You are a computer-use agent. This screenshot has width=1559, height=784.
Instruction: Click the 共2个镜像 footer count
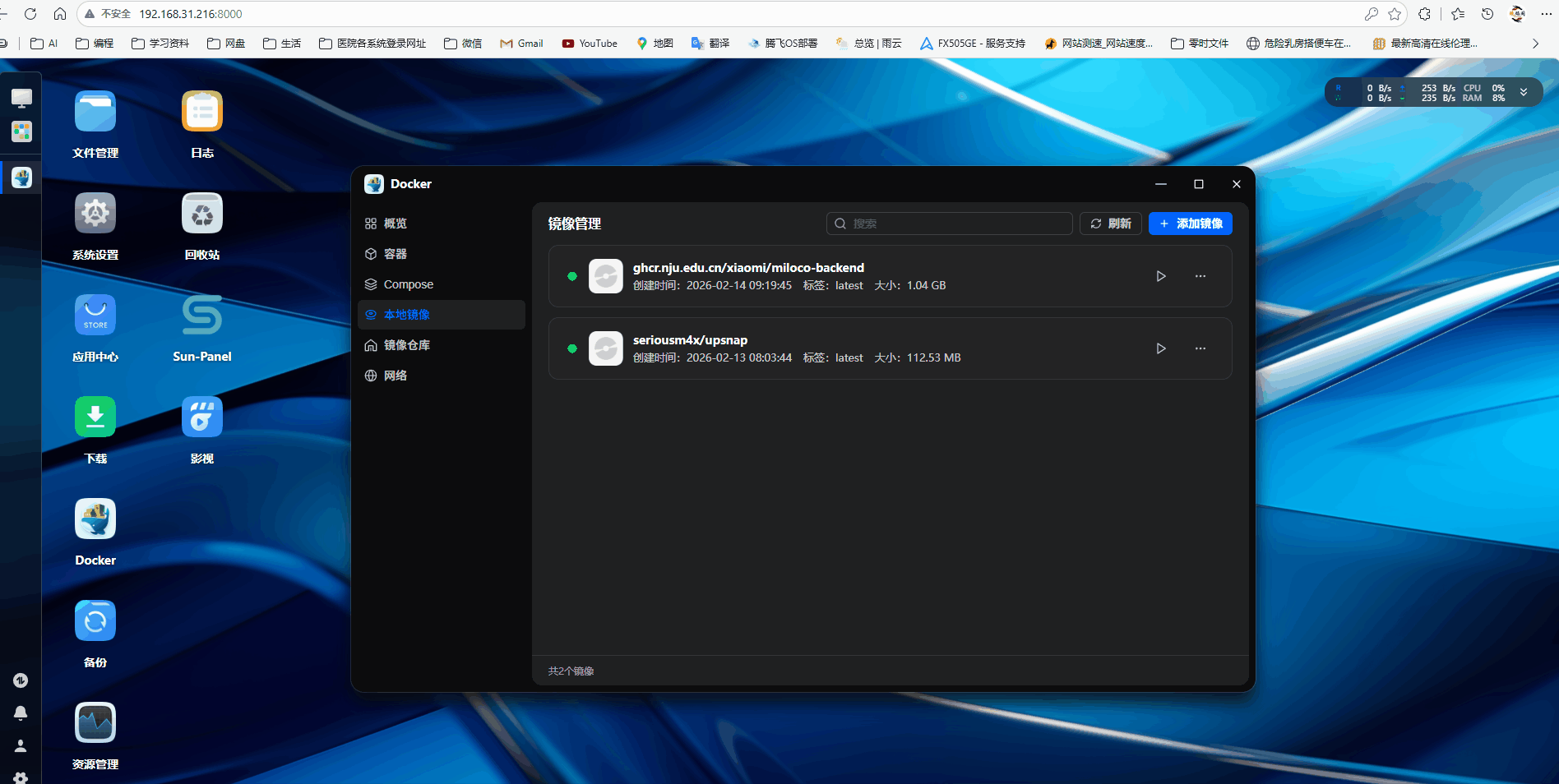click(571, 671)
